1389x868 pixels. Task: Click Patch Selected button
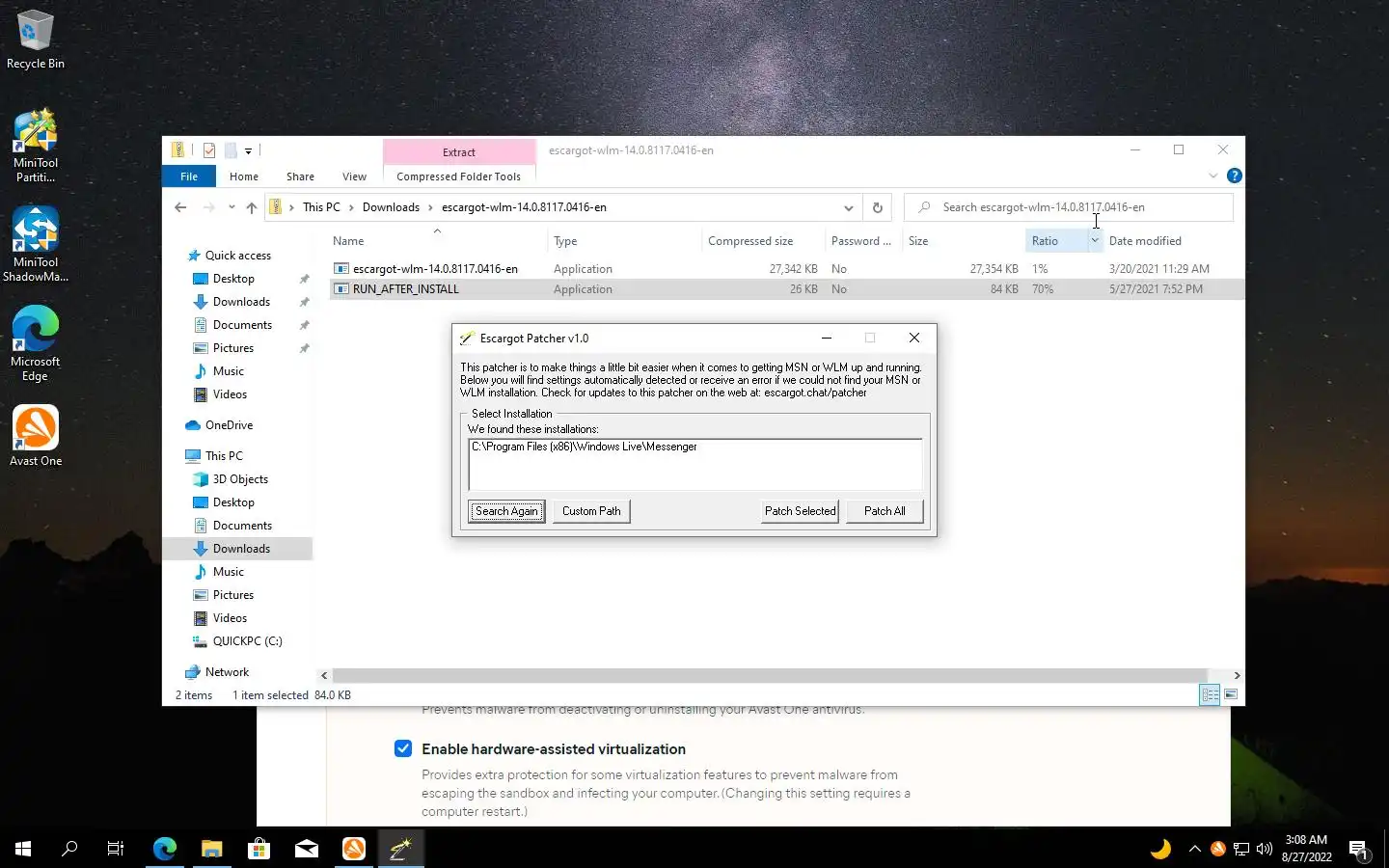(x=801, y=511)
